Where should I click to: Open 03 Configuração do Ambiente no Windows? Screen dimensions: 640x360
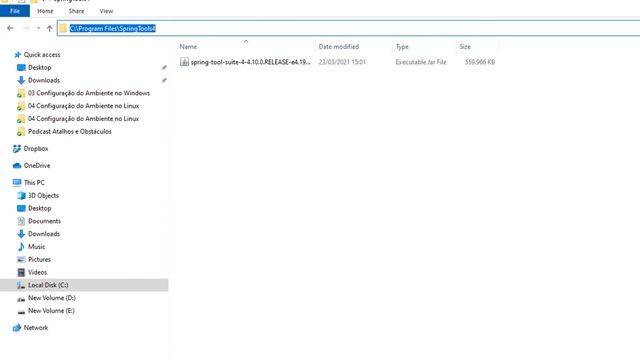pyautogui.click(x=89, y=93)
